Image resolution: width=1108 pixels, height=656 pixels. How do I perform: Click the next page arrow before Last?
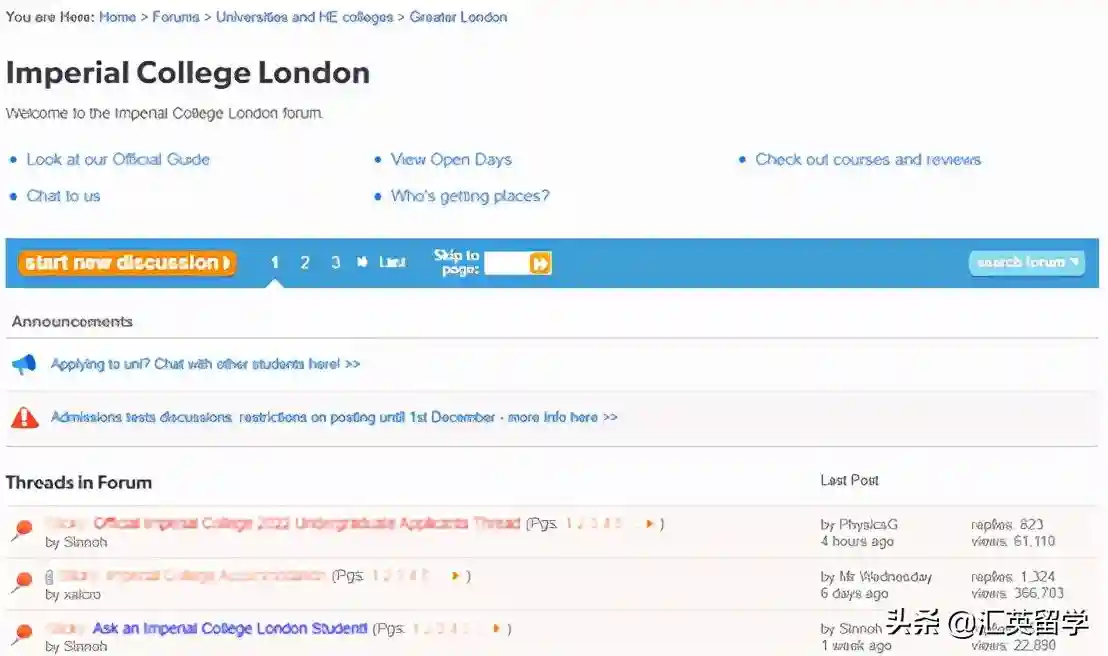pos(362,263)
